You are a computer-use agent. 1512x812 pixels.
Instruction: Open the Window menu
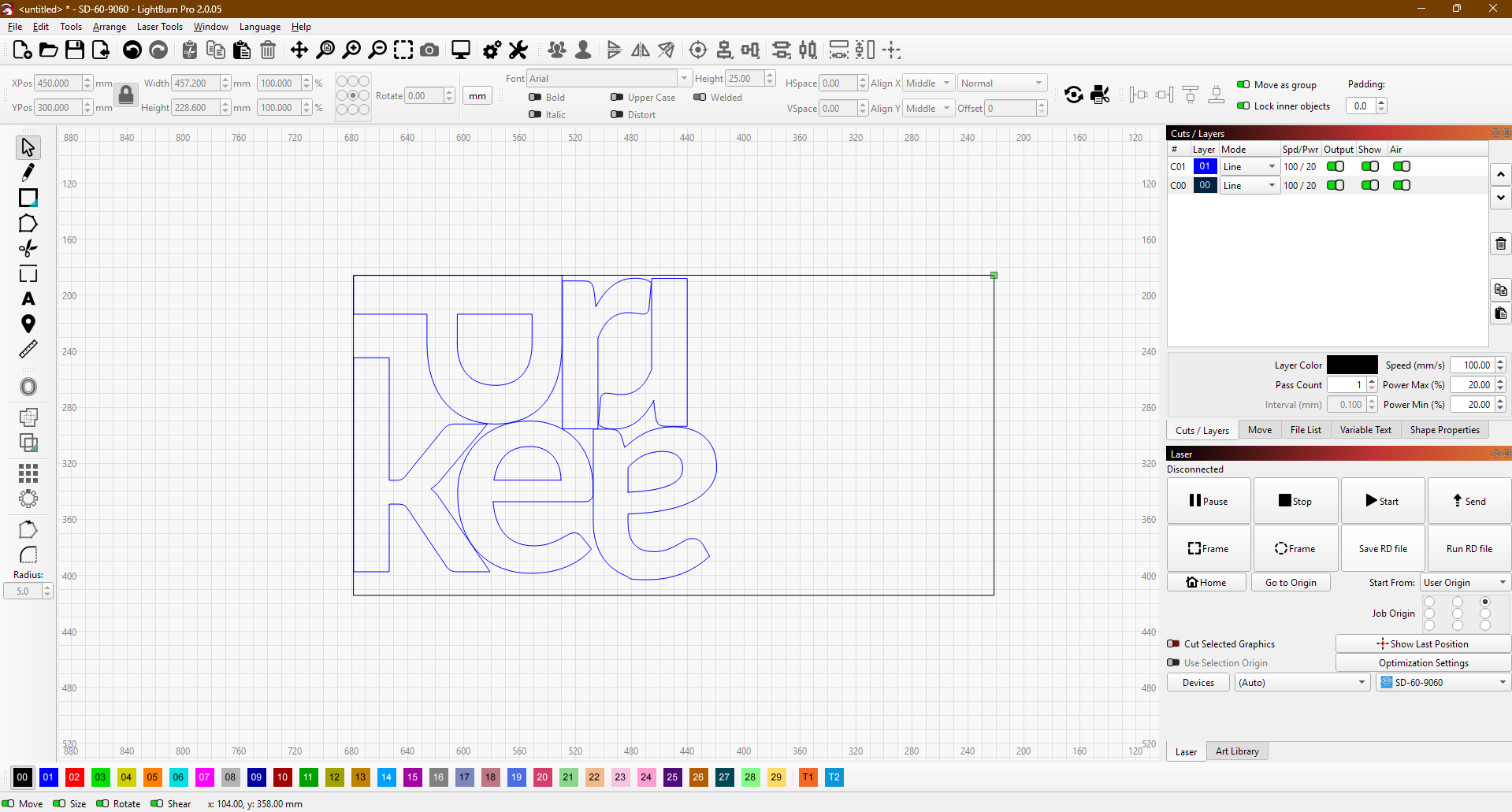[x=210, y=27]
